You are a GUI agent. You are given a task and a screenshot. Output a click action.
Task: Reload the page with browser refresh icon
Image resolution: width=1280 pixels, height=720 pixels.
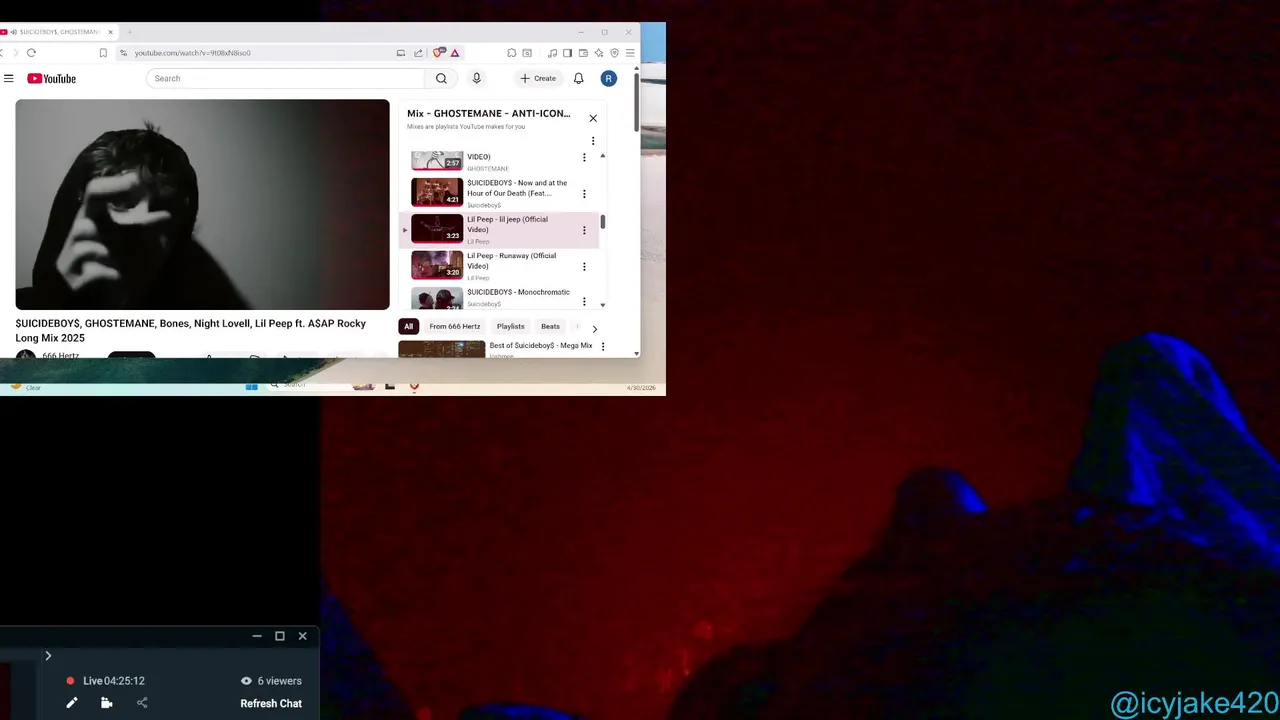(x=31, y=53)
